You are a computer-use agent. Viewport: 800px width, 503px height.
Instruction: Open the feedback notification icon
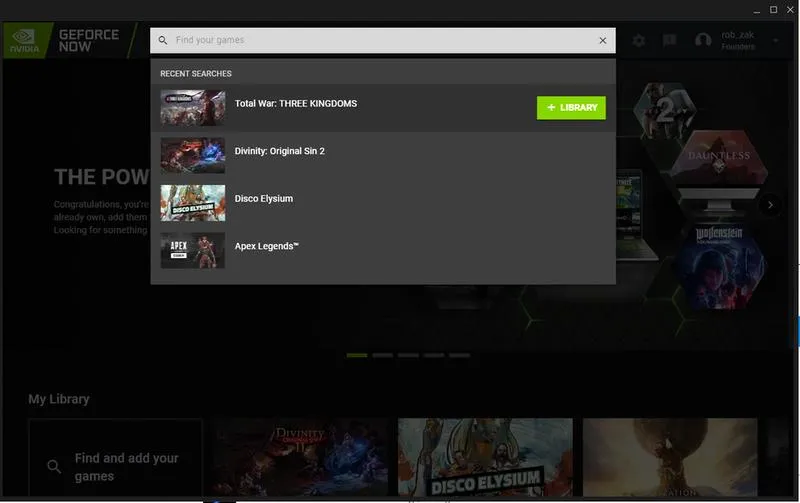(x=669, y=40)
